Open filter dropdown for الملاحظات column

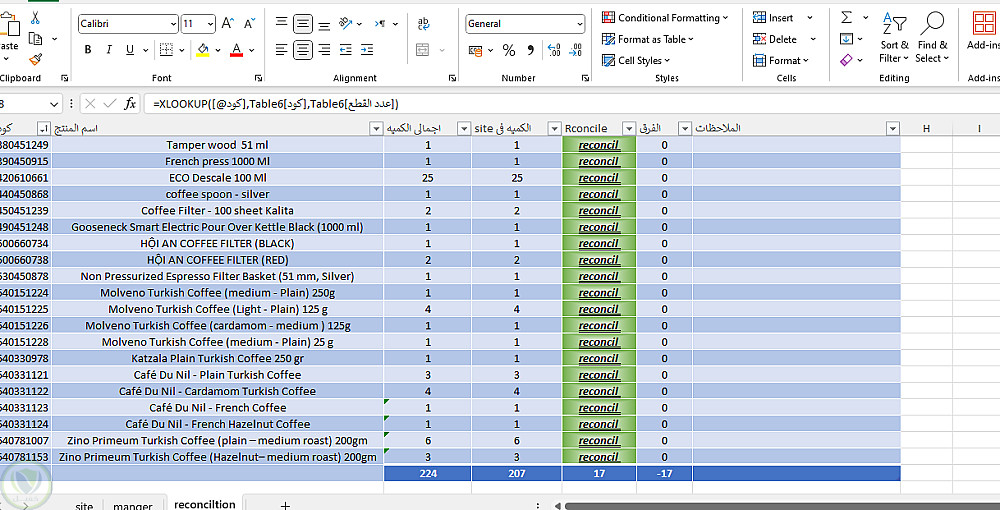pos(893,129)
